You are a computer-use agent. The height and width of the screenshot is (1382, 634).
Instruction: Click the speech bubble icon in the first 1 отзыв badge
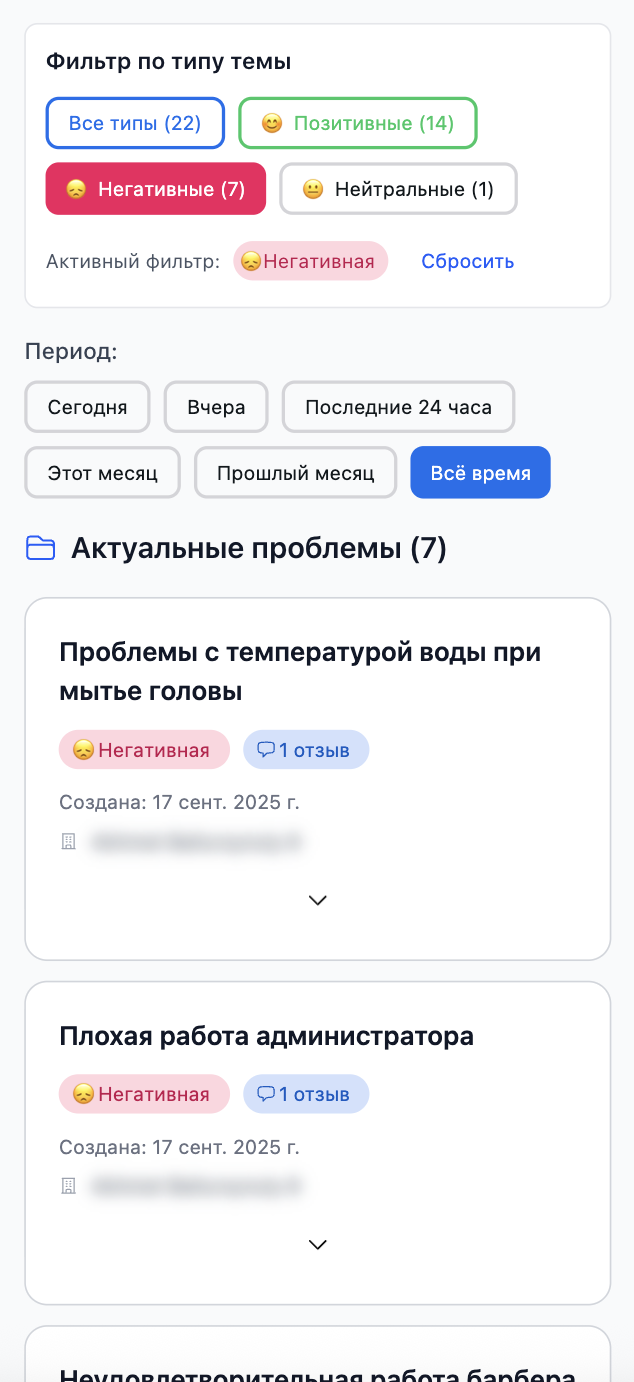265,749
